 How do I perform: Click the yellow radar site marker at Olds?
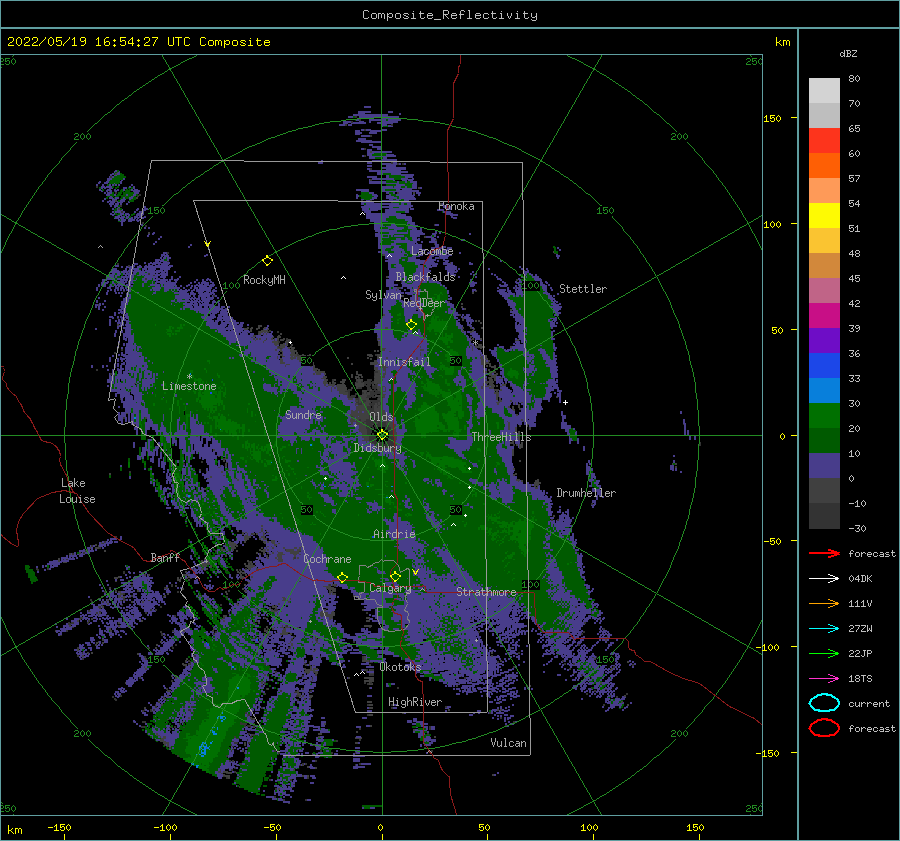pyautogui.click(x=382, y=435)
